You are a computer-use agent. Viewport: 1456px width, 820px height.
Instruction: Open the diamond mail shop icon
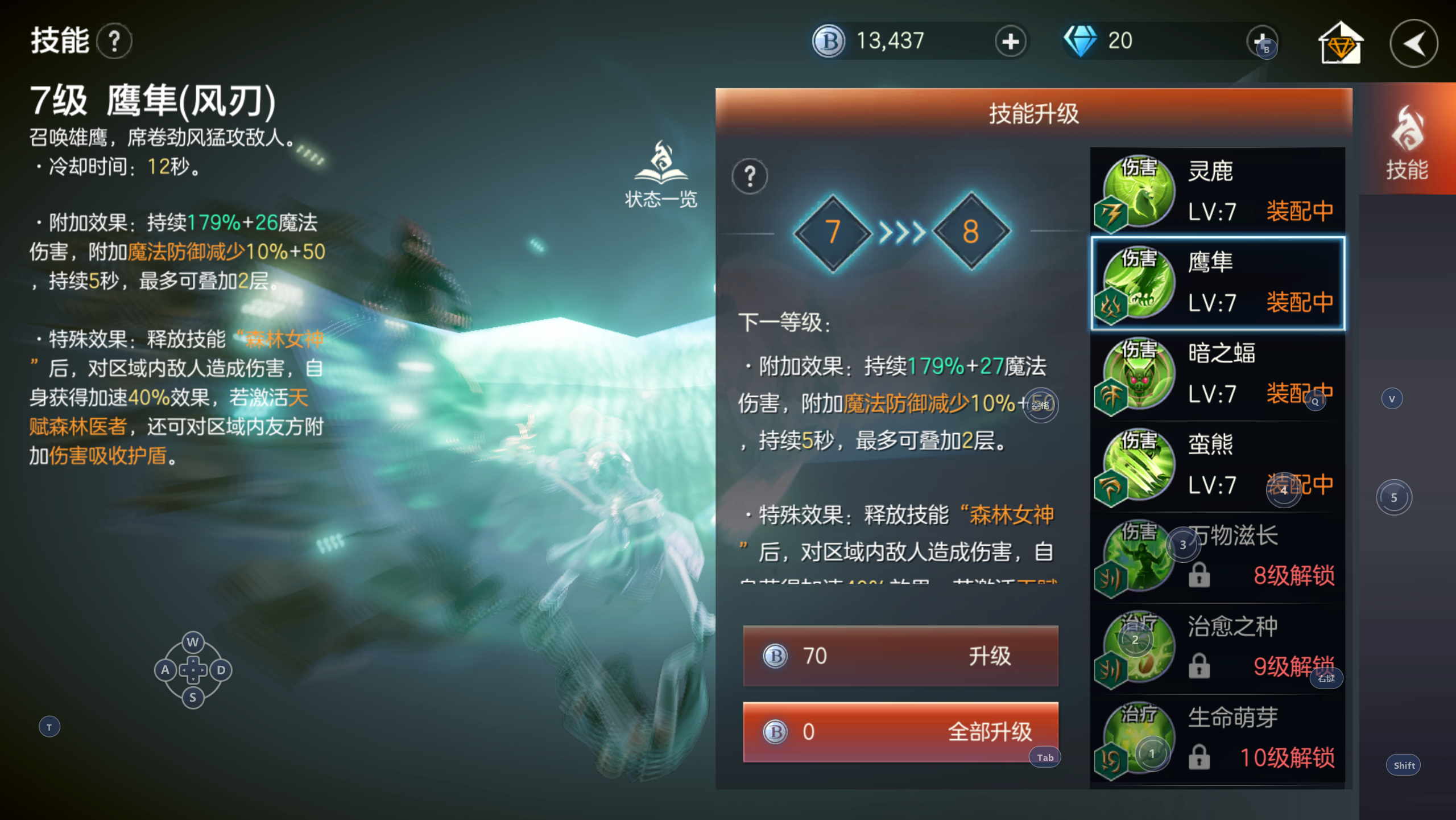pos(1341,42)
